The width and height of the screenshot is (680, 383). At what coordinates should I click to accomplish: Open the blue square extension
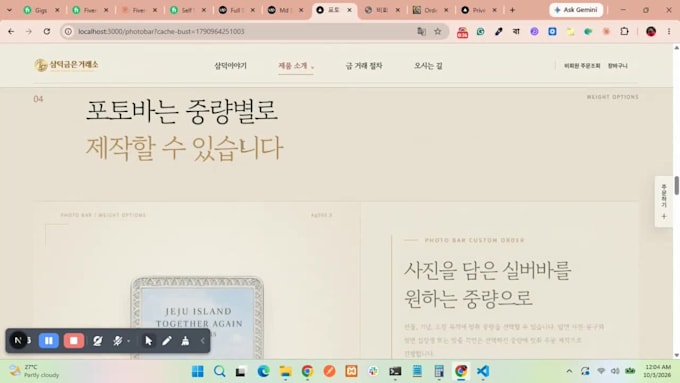[x=552, y=31]
